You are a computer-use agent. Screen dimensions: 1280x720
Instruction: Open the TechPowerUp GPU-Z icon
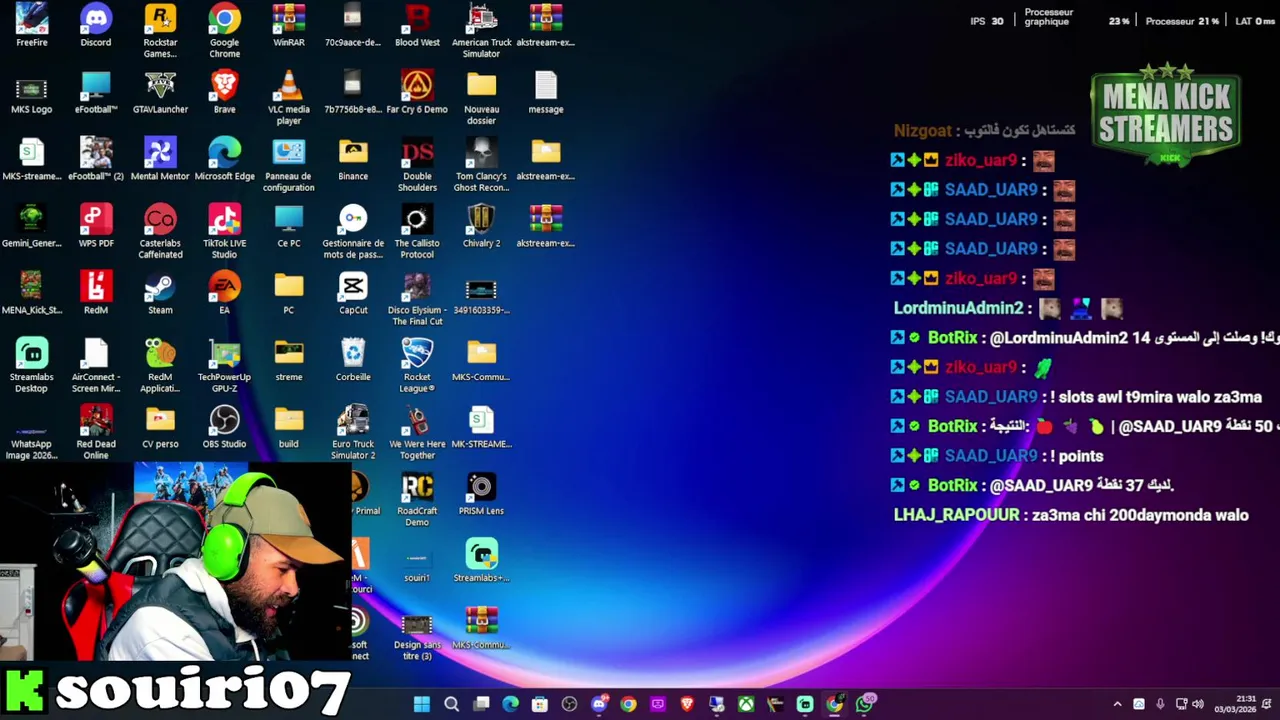(x=224, y=365)
